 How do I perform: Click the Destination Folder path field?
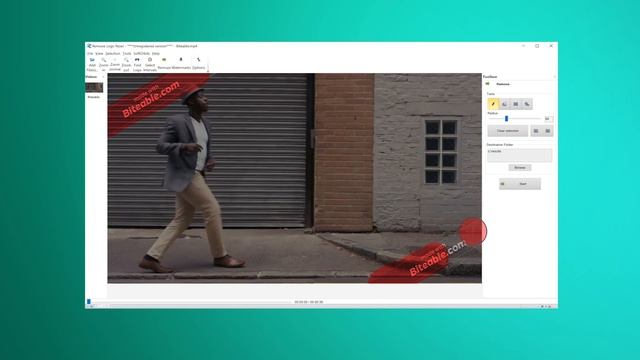[520, 155]
